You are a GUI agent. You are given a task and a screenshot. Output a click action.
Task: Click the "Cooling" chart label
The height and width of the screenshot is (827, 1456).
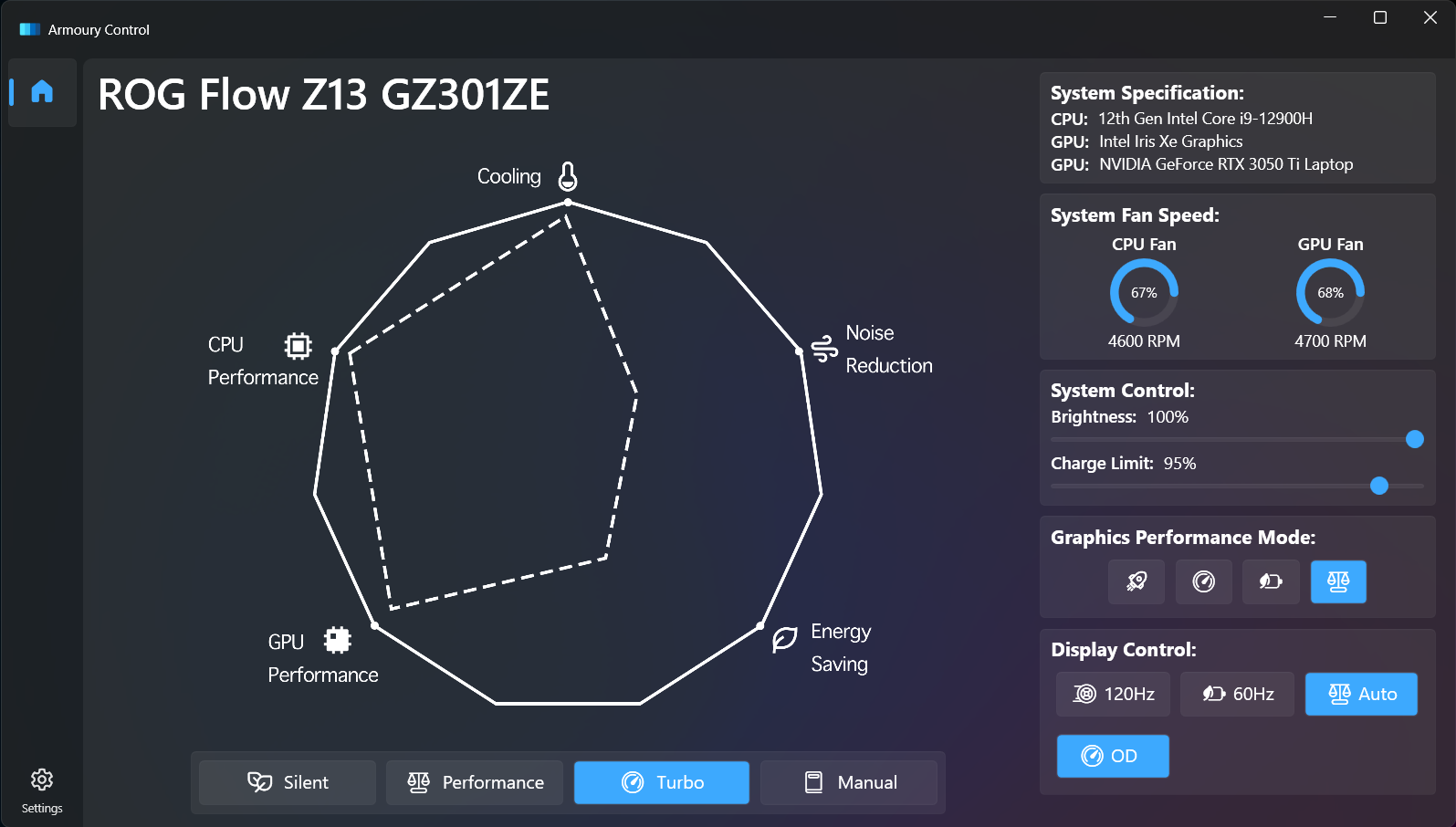(x=509, y=176)
